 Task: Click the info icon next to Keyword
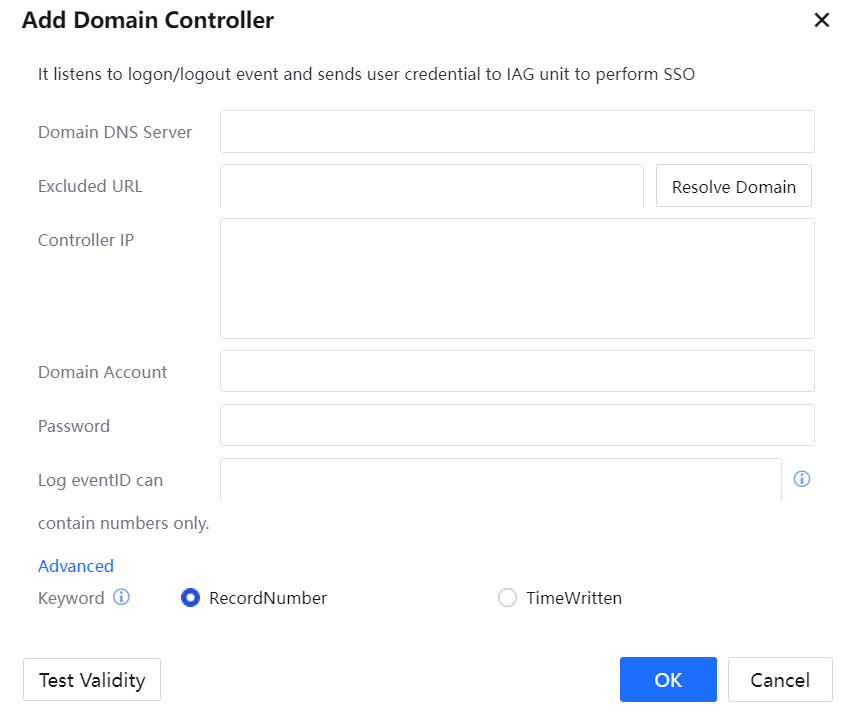click(x=121, y=598)
